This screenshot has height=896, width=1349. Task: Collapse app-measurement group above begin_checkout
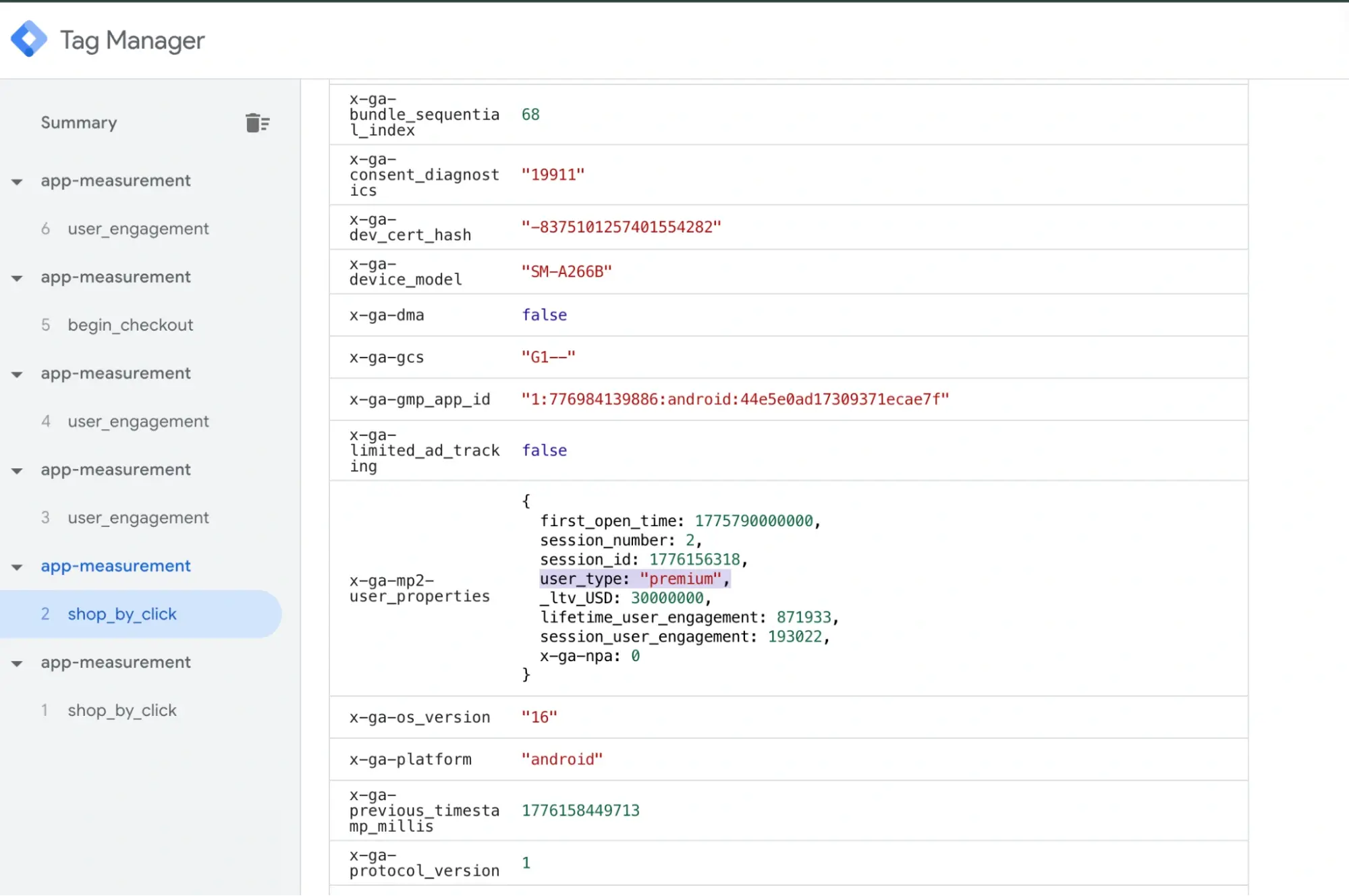(17, 278)
